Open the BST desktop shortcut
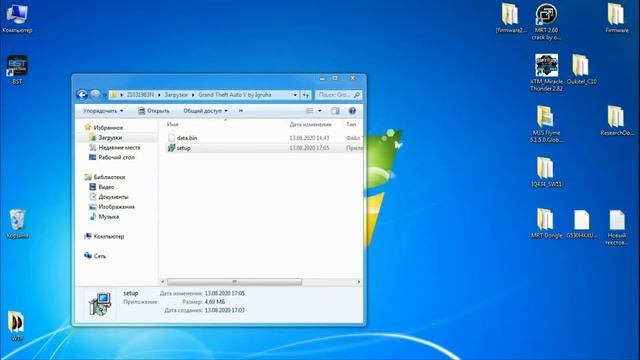 tap(17, 69)
